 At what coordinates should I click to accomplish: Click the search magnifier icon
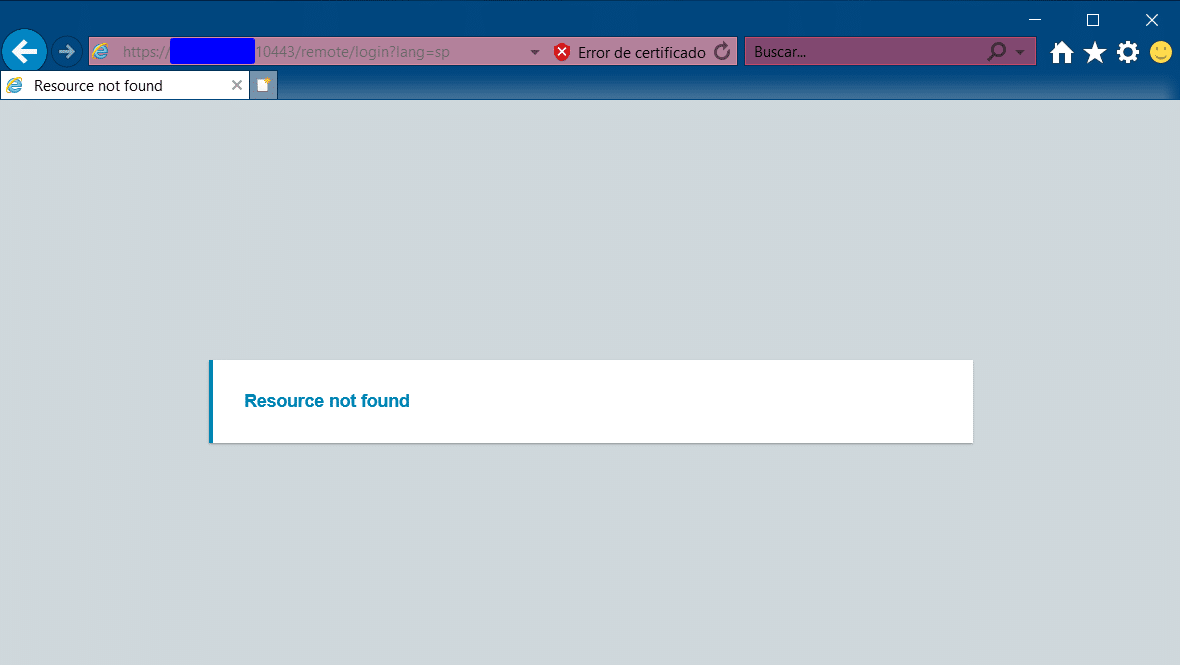pyautogui.click(x=996, y=51)
